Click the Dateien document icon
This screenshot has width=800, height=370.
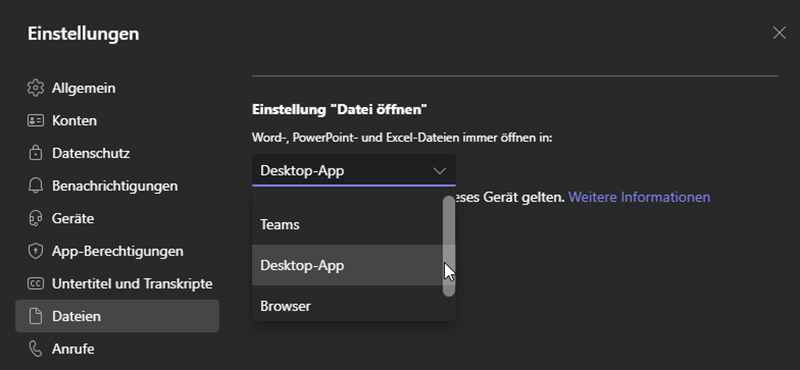(x=35, y=316)
